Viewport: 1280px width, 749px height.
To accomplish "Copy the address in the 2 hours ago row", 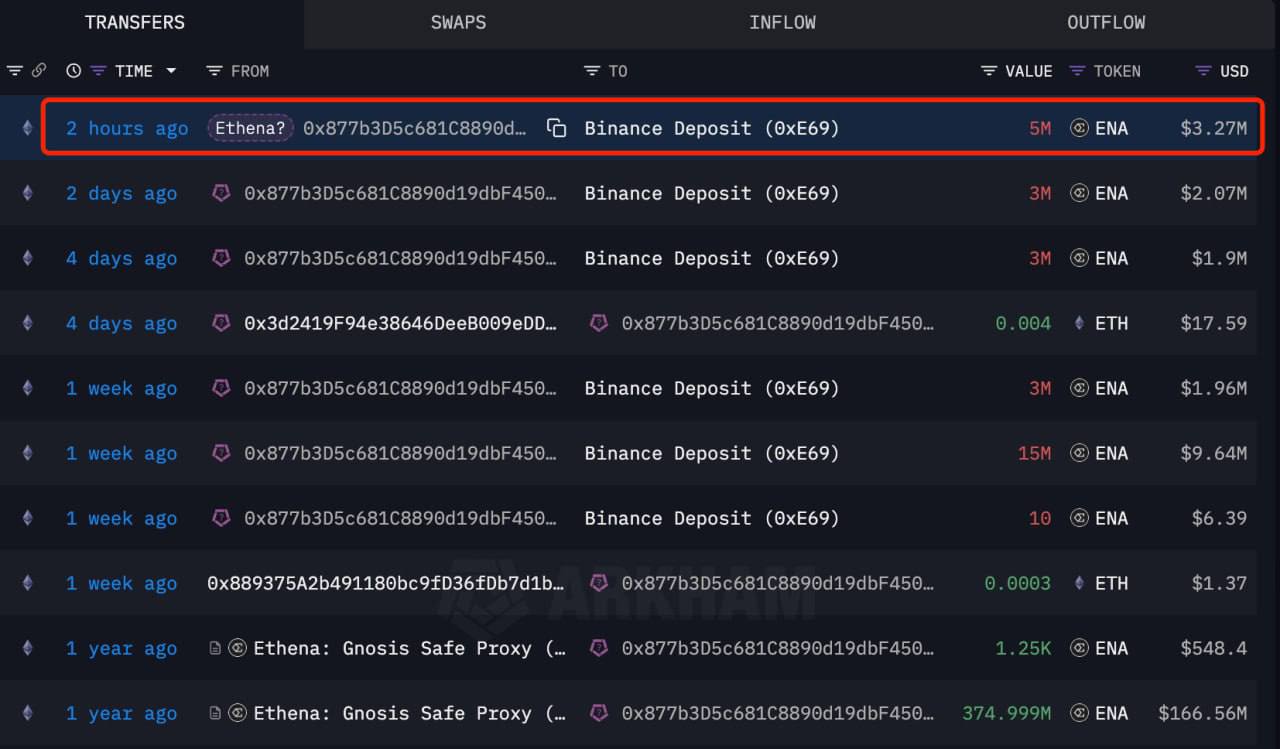I will point(557,128).
